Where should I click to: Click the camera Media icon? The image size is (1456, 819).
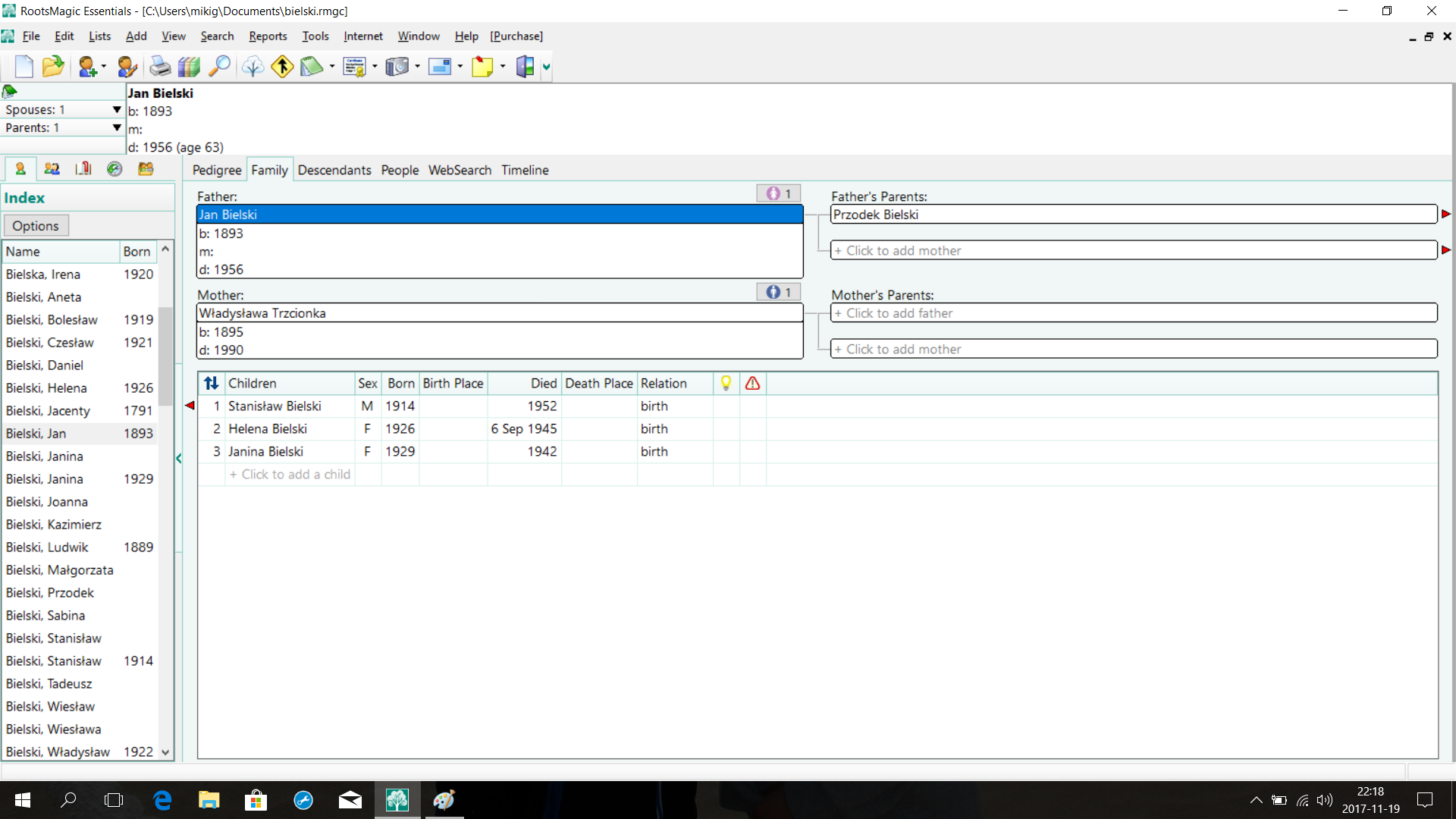point(397,67)
